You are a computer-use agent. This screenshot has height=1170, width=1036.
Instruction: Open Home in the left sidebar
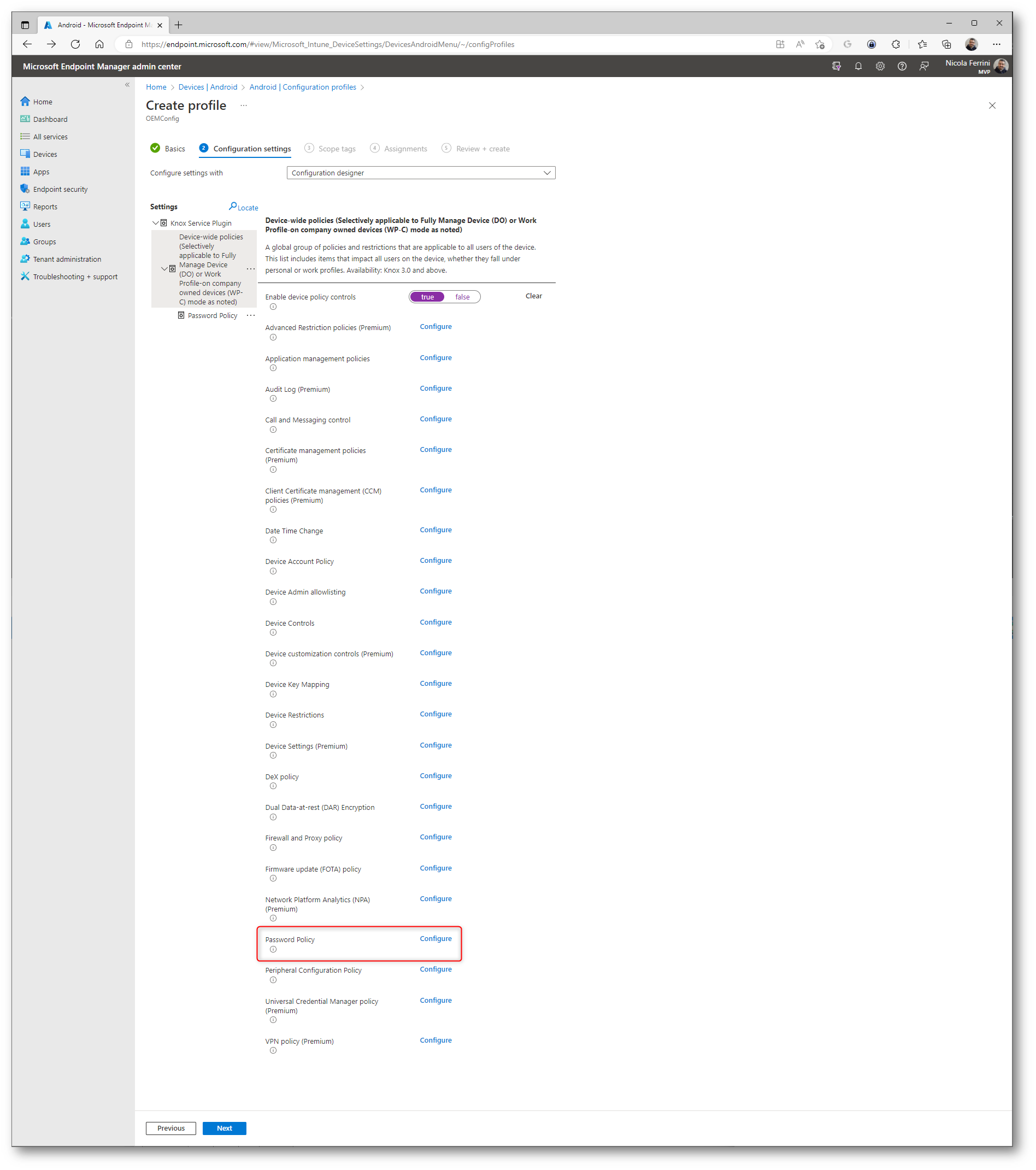coord(37,102)
